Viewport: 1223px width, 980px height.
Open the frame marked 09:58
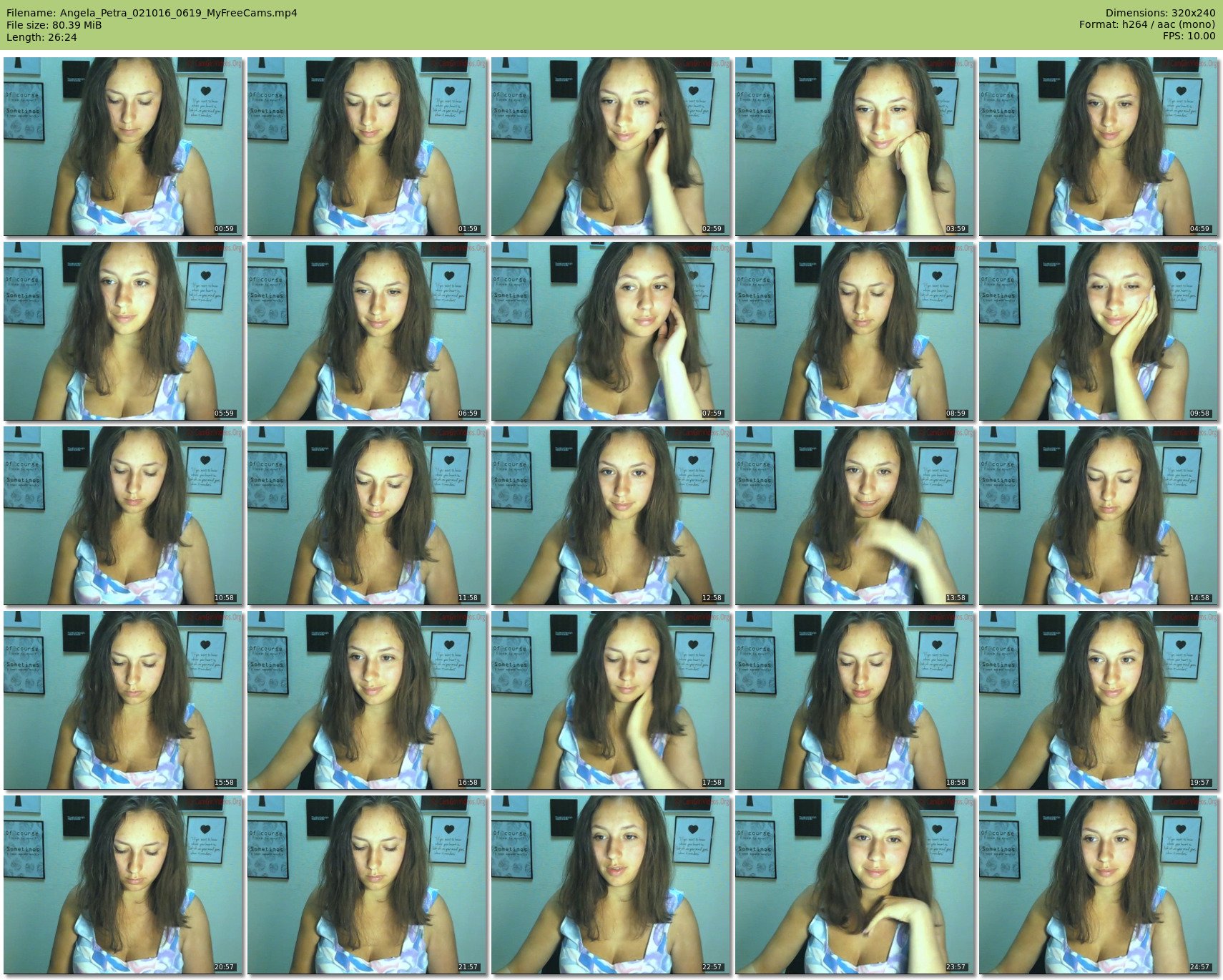1098,331
